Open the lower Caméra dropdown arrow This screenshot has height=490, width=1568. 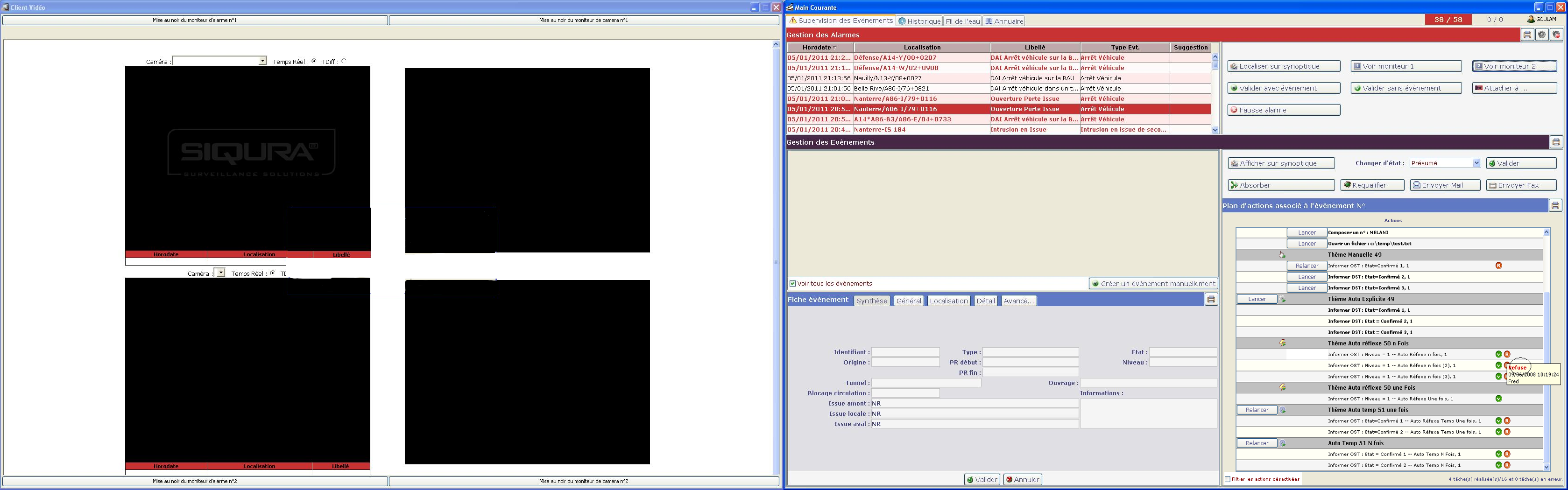220,273
